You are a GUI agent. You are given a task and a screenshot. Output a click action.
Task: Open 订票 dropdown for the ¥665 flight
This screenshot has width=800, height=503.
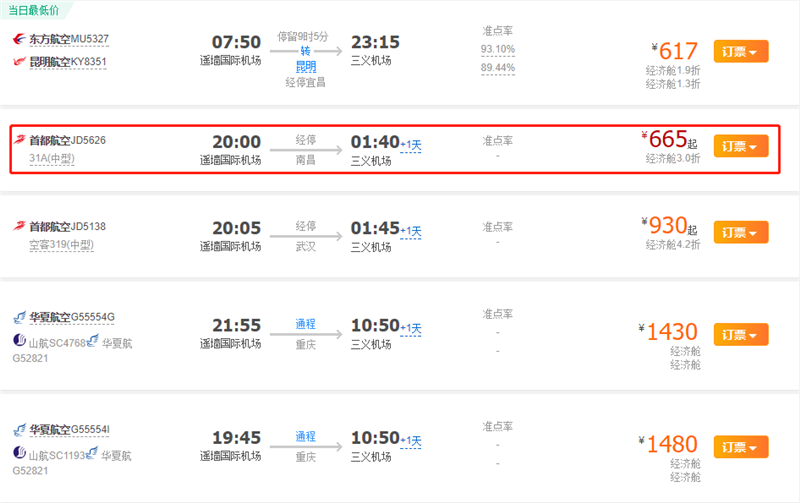[740, 146]
